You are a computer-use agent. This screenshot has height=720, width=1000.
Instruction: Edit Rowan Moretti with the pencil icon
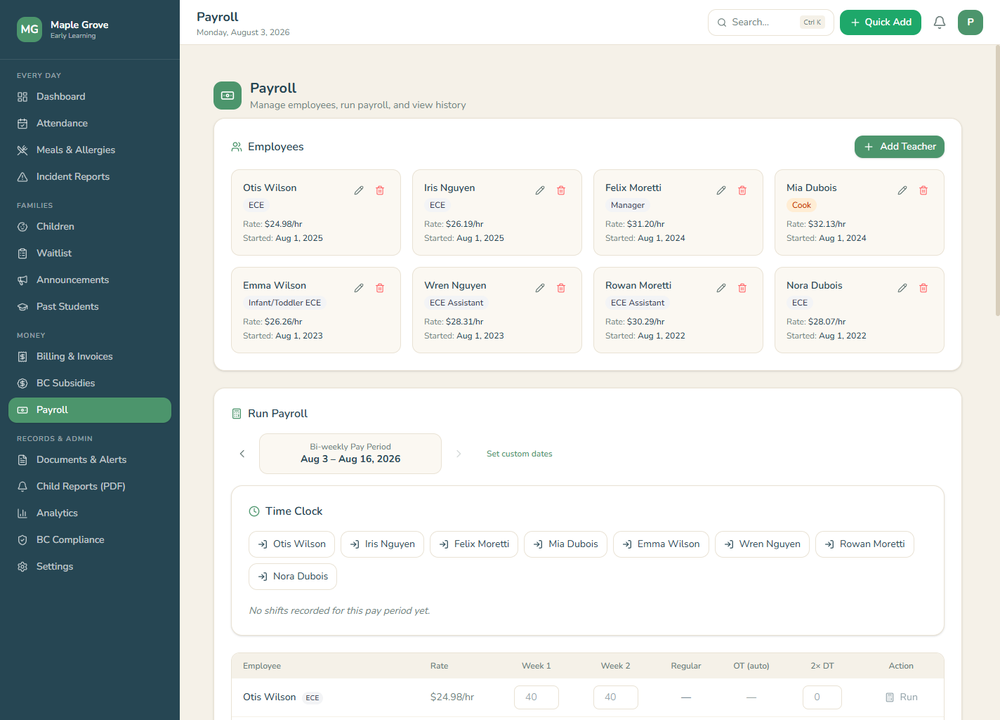(721, 288)
